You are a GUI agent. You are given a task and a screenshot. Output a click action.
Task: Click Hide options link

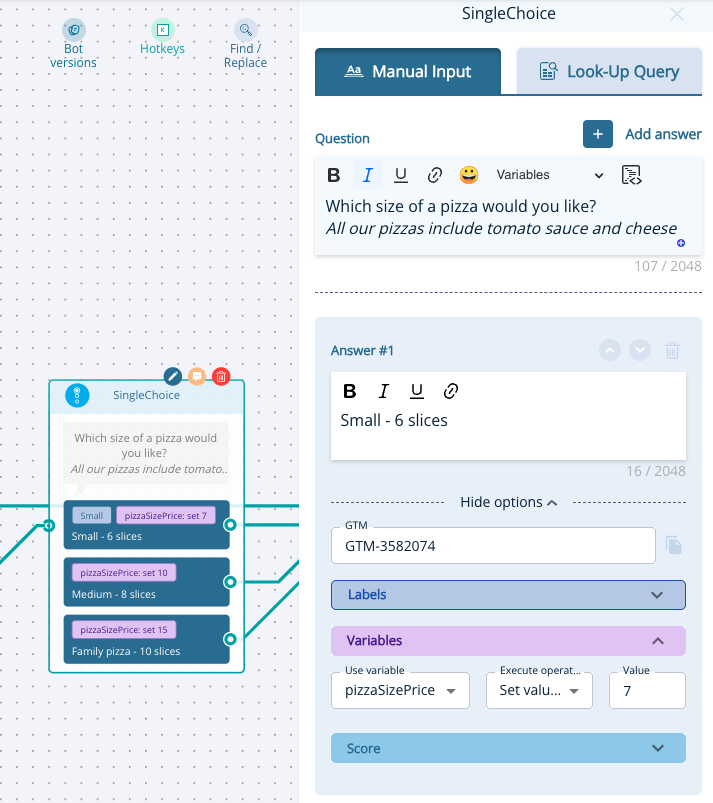click(x=508, y=502)
